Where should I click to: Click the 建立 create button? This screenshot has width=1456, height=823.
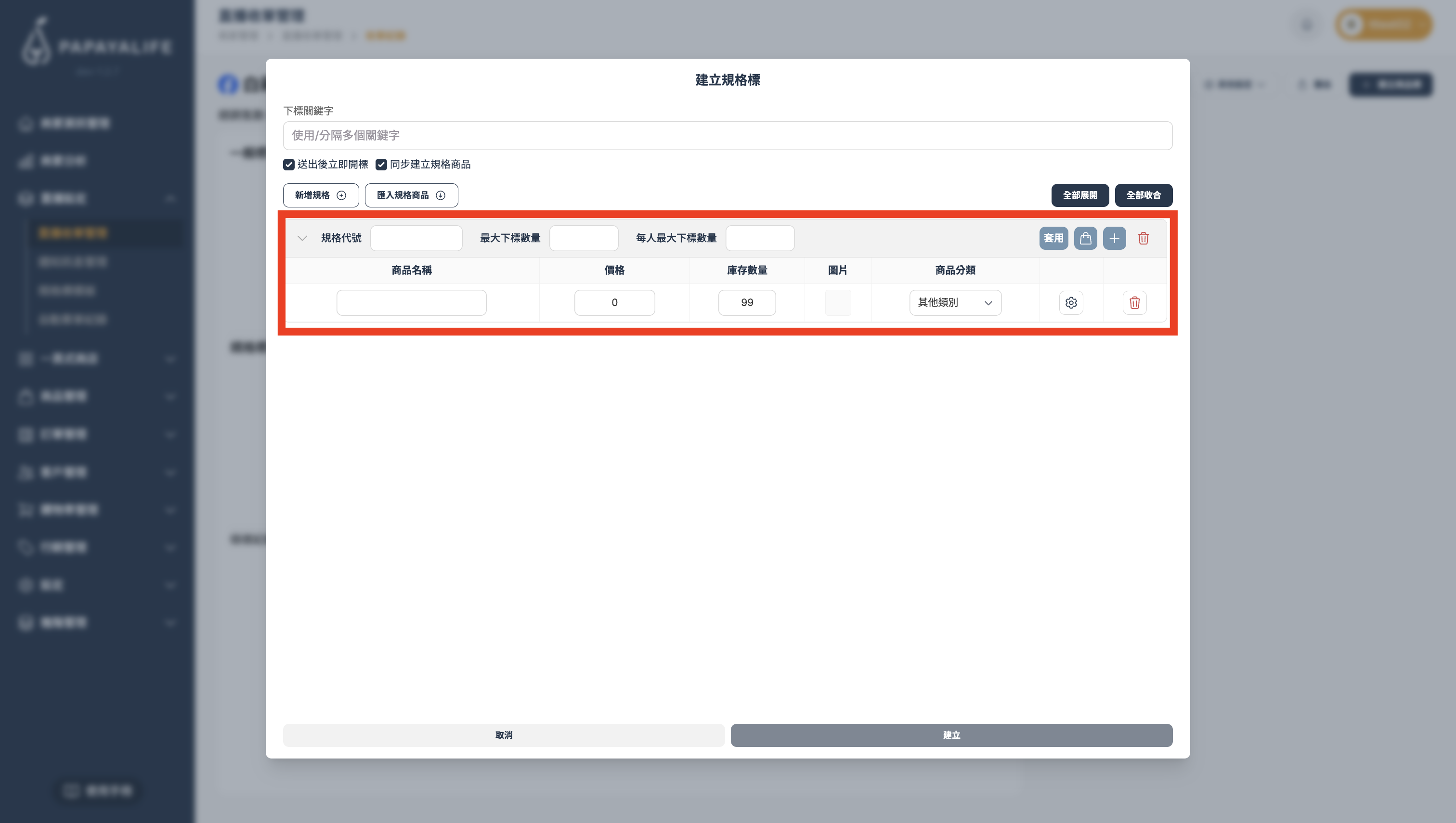tap(951, 735)
